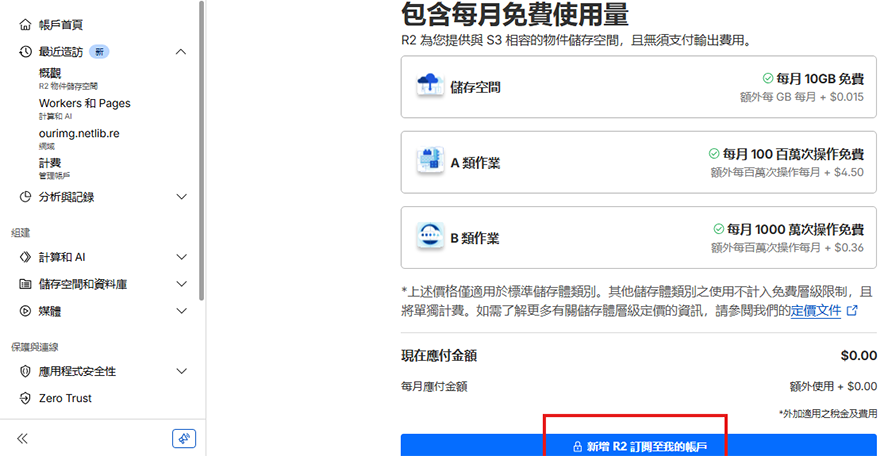888x456 pixels.
Task: Click the B 類作業 card icon
Action: 430,237
